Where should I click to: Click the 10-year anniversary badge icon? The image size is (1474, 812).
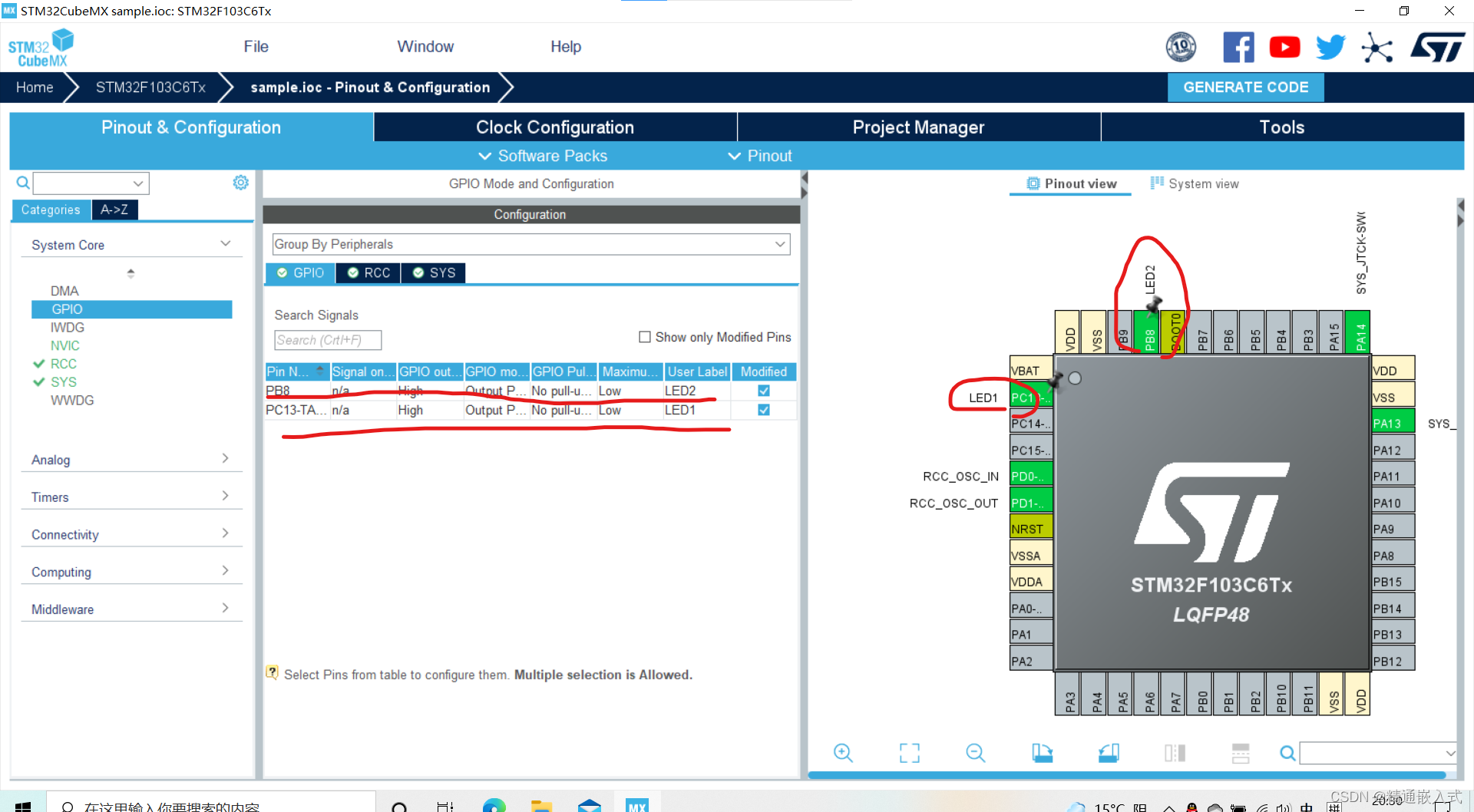[x=1181, y=48]
